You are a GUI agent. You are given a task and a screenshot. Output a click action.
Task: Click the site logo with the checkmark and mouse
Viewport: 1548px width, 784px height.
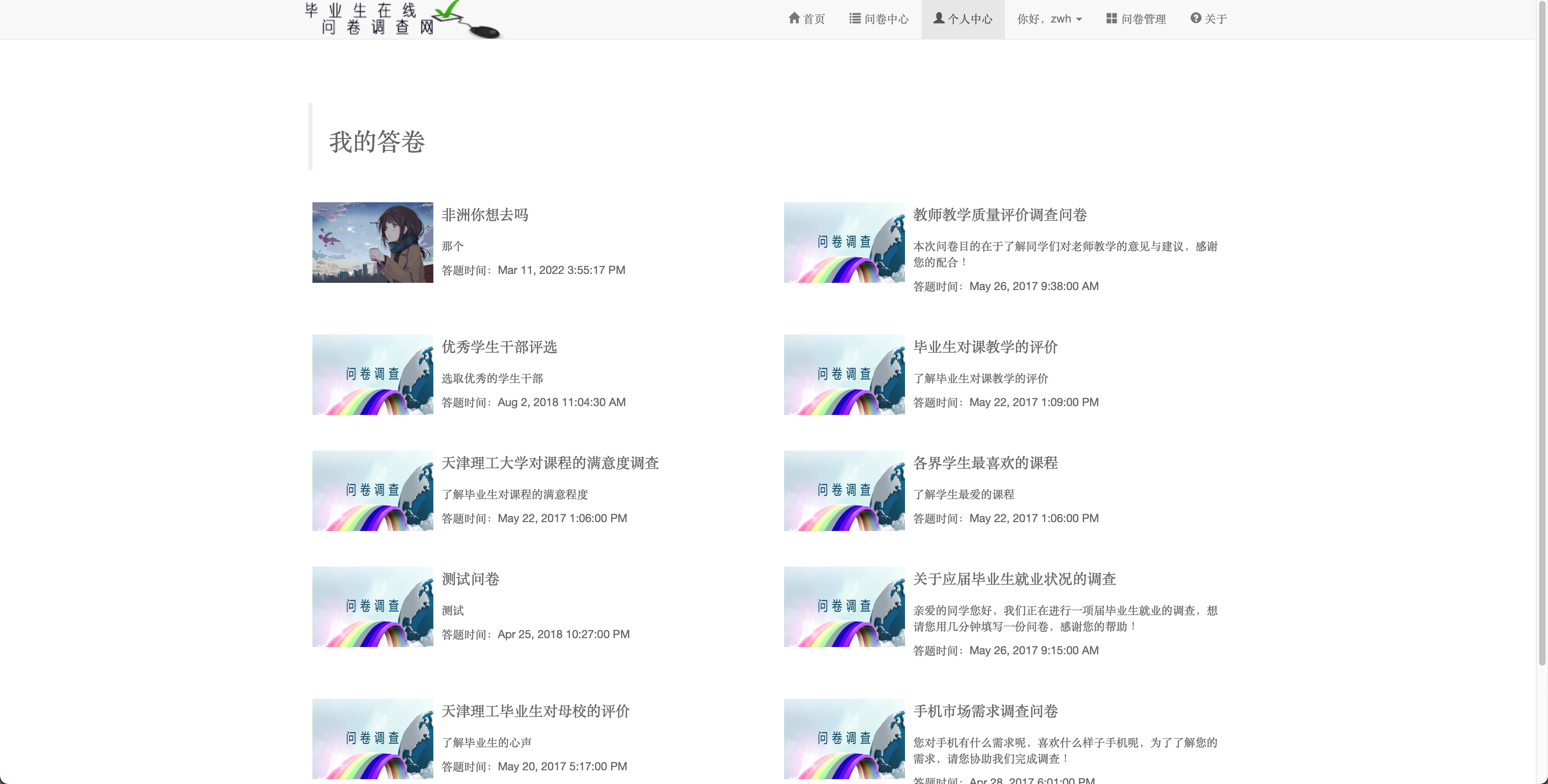tap(402, 19)
